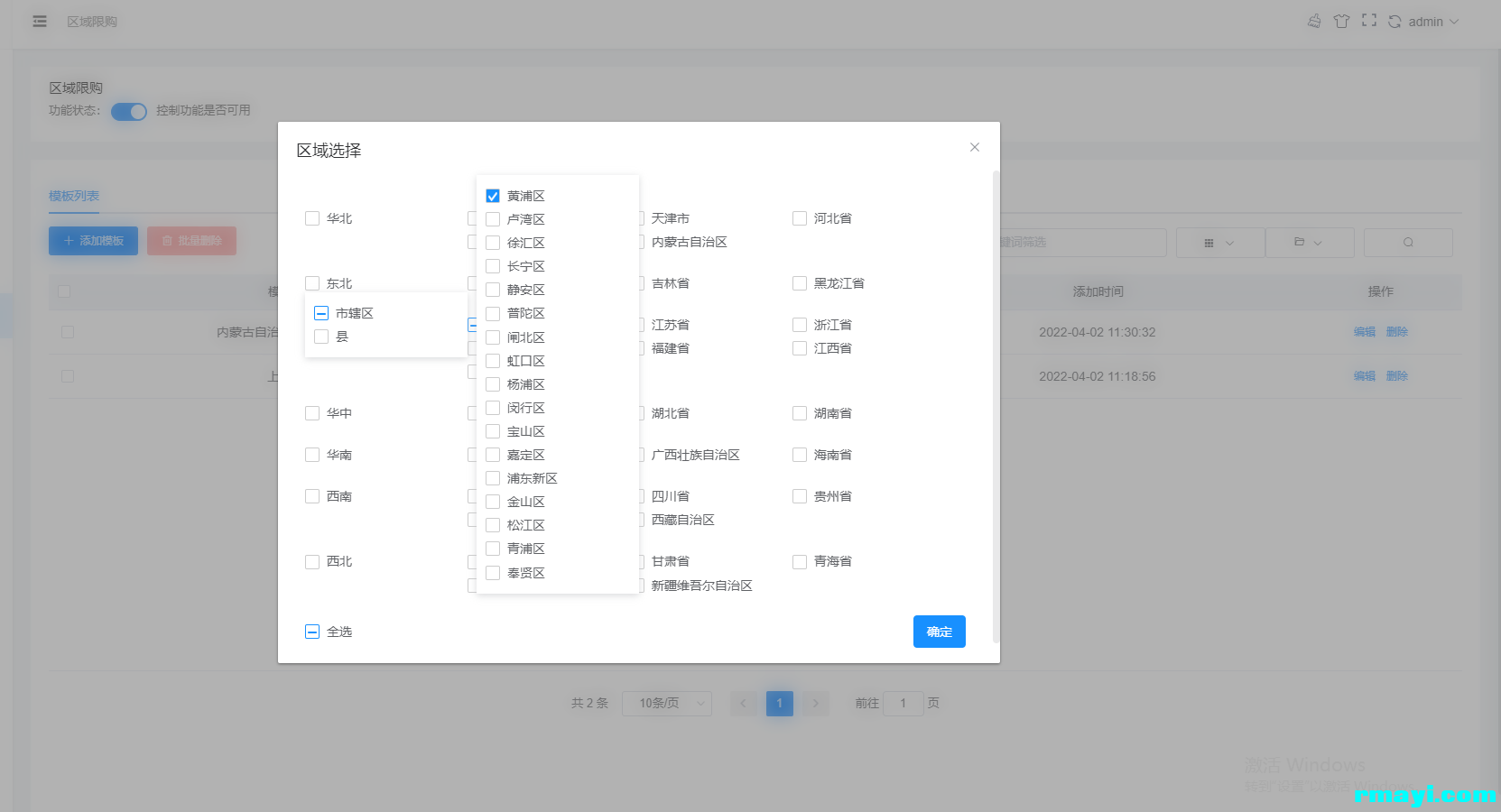
Task: Check the 湖南省 checkbox
Action: click(800, 413)
